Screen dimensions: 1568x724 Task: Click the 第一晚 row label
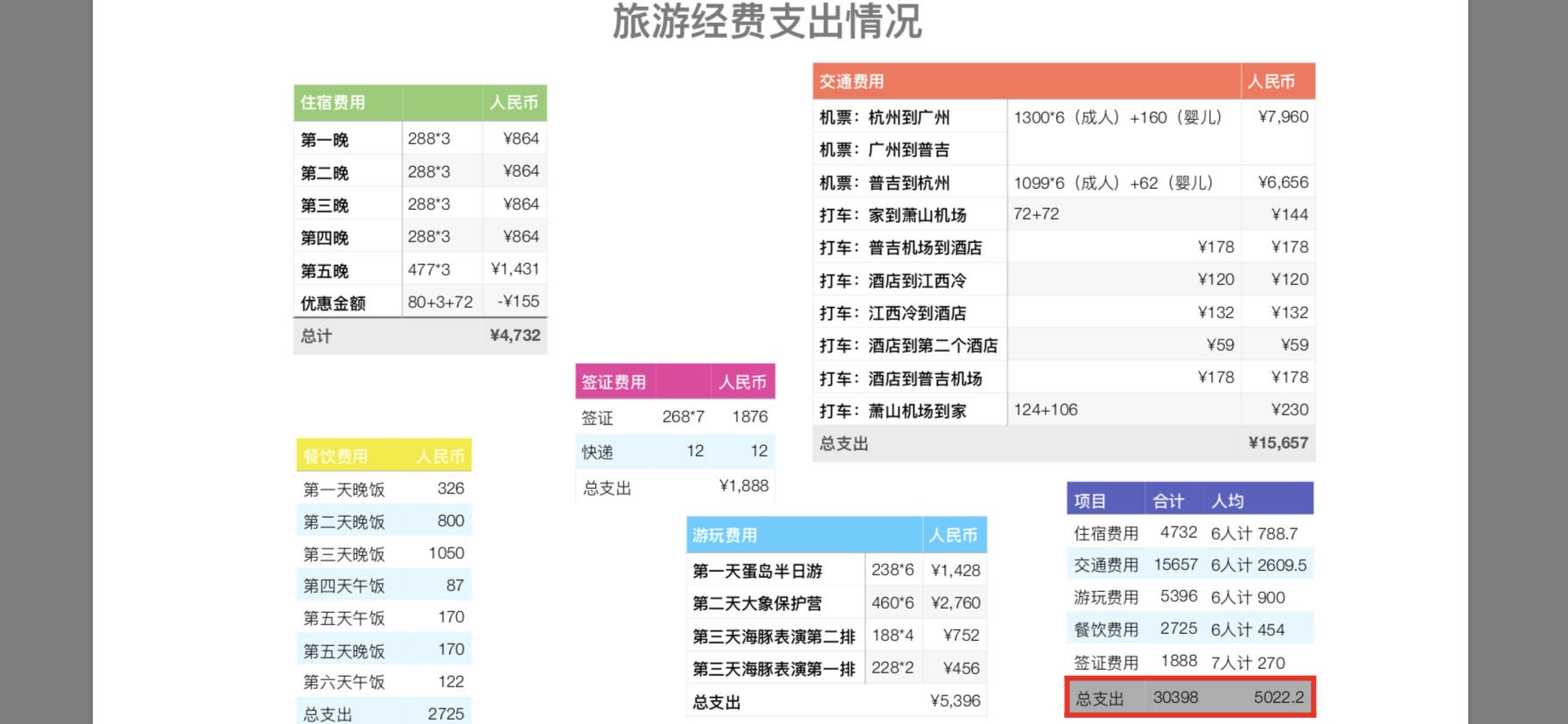[x=325, y=140]
